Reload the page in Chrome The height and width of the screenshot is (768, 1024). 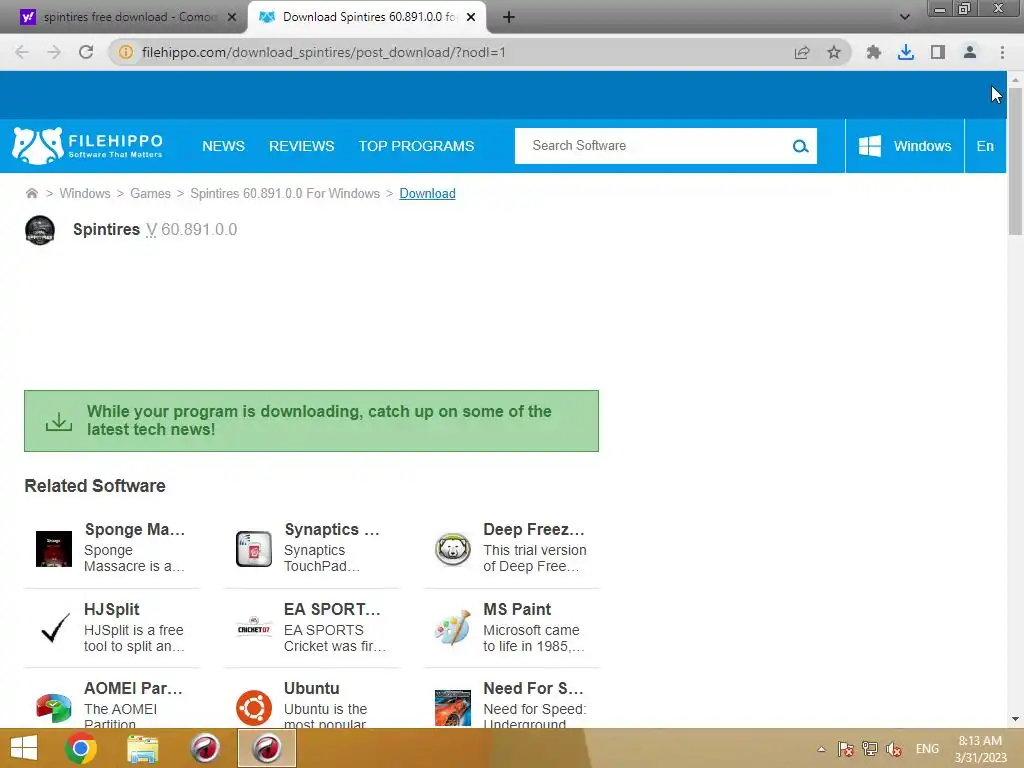[x=86, y=52]
